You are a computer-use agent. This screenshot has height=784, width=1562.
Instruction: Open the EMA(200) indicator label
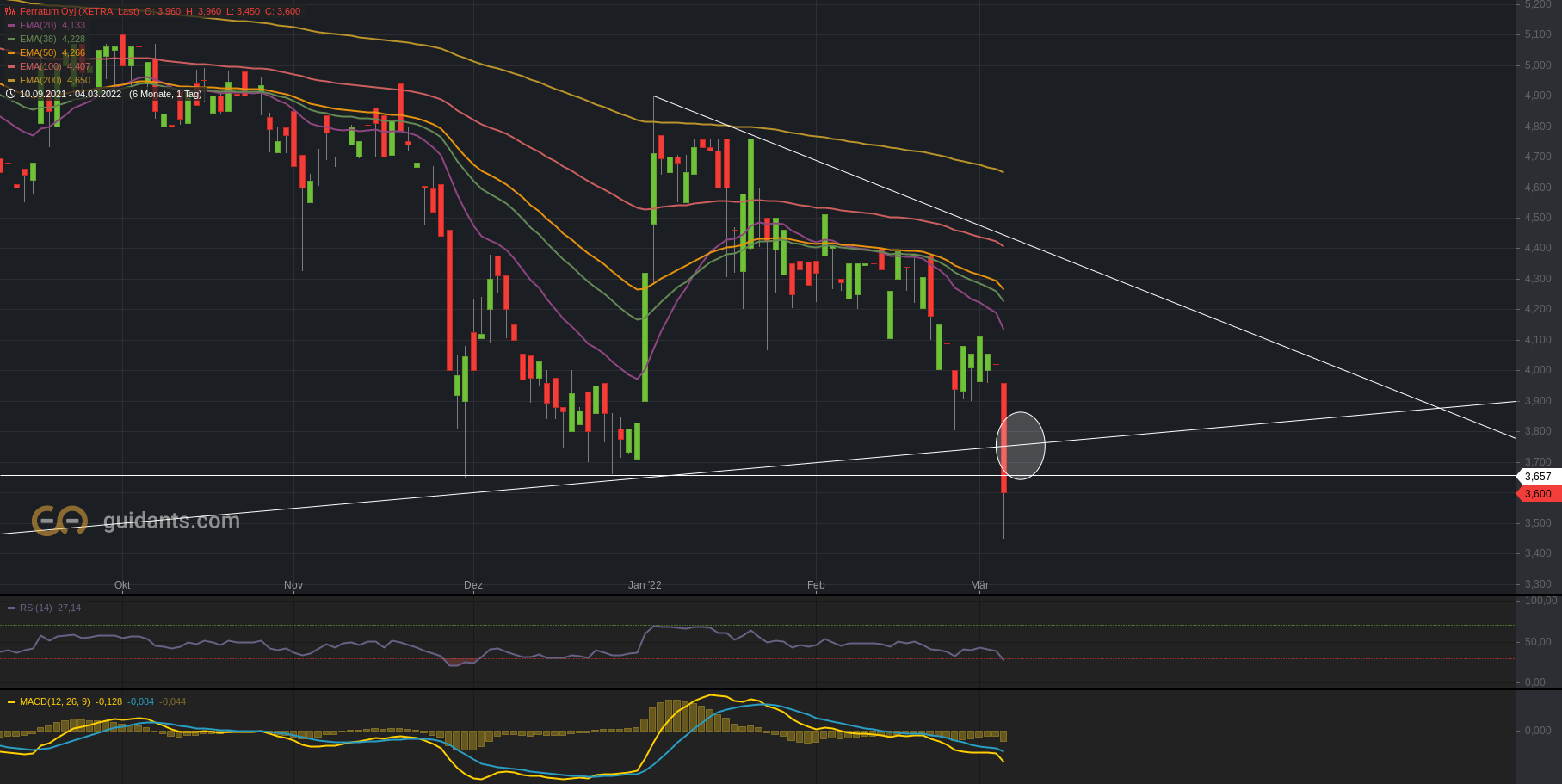click(40, 81)
